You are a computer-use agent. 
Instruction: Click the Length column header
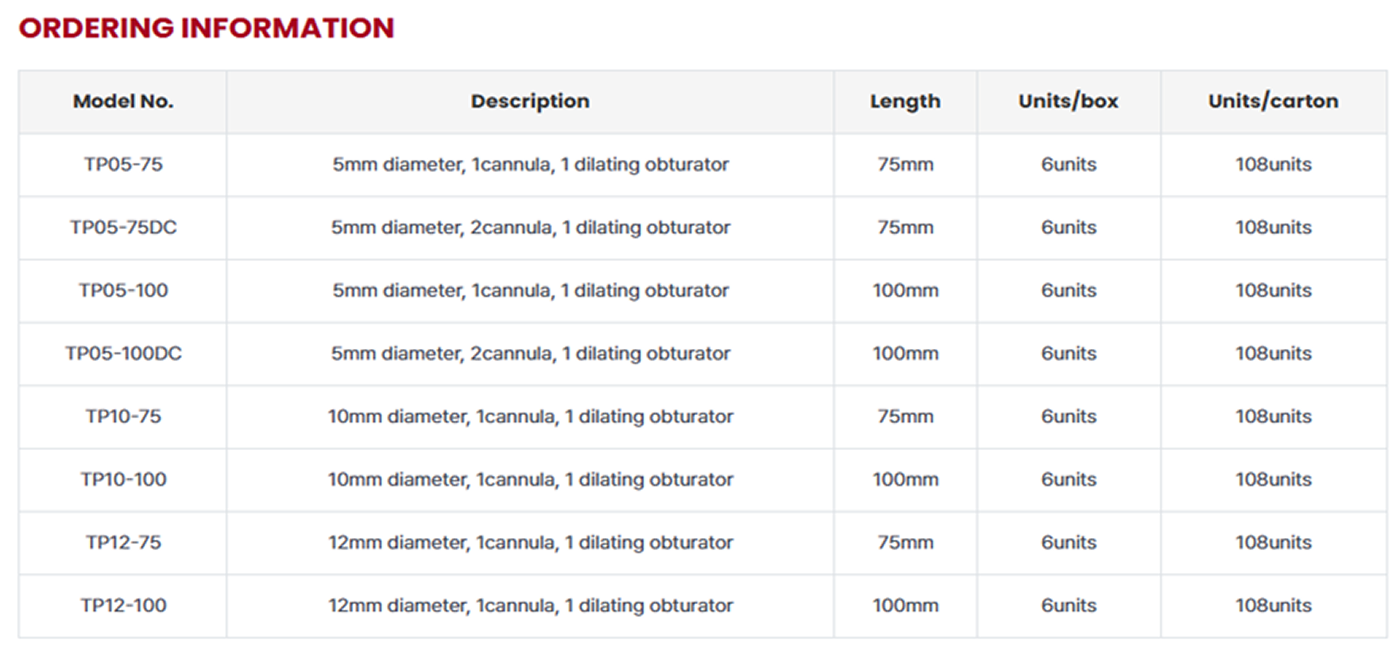pos(905,101)
